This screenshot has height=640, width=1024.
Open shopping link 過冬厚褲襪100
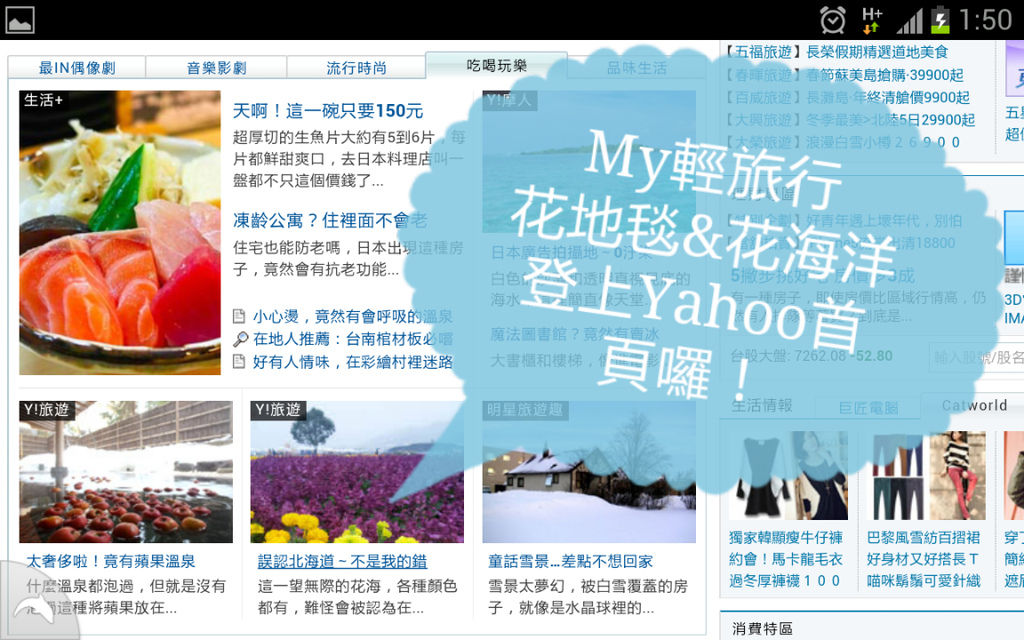784,581
